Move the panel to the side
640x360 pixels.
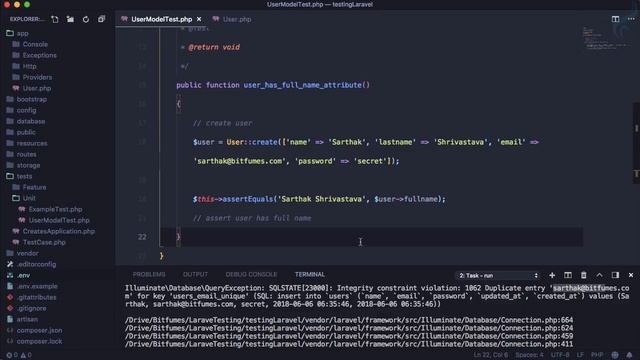coord(615,276)
